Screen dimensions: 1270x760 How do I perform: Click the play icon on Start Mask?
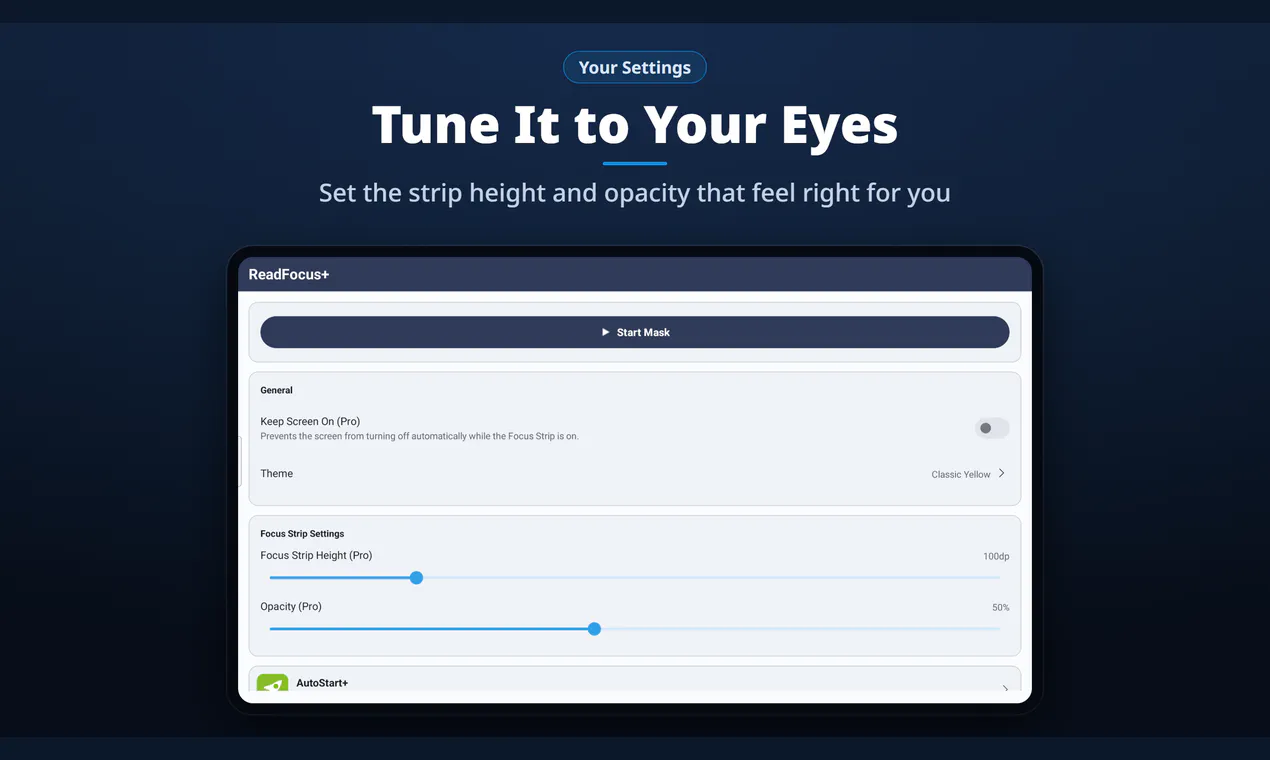(x=605, y=332)
